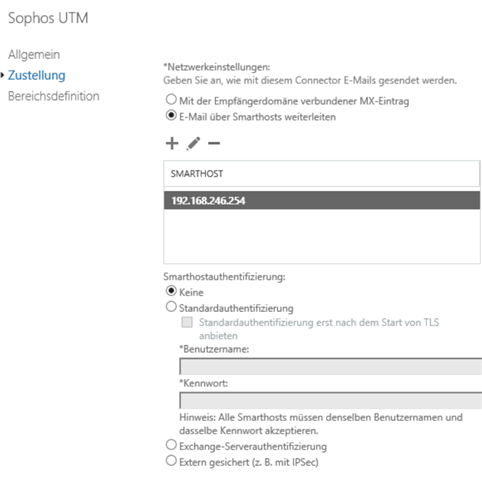Focus the Kennwort input field

coord(331,401)
